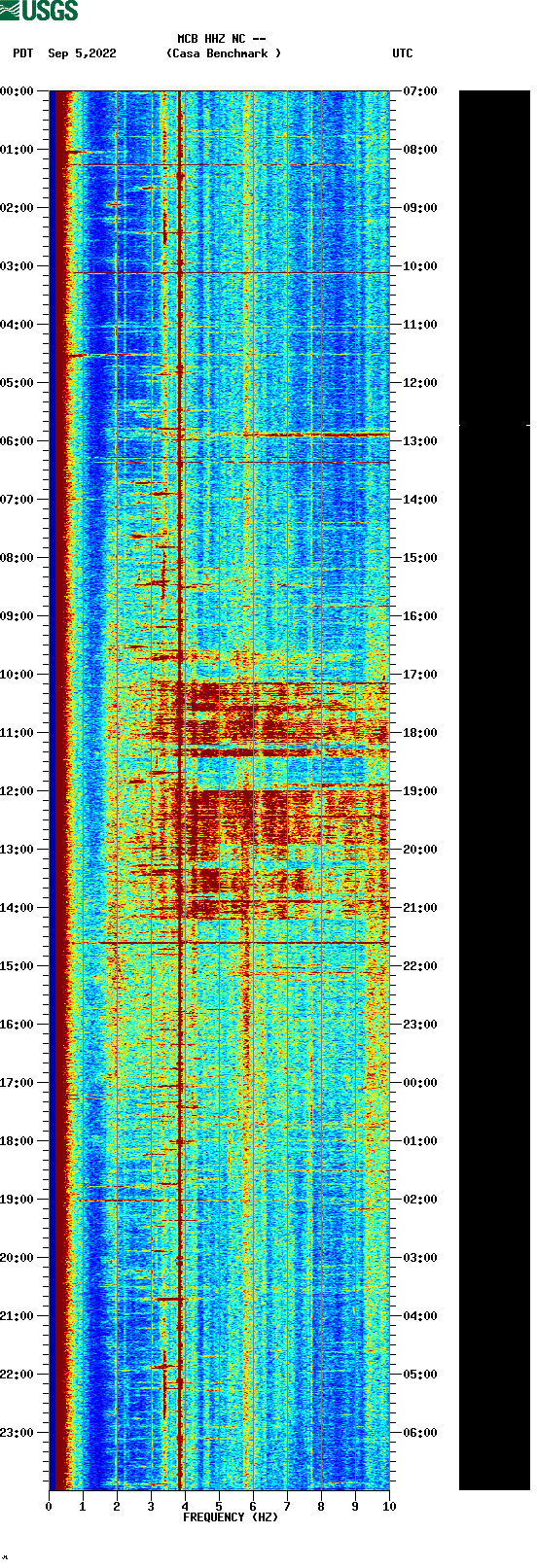The width and height of the screenshot is (537, 1568).
Task: Click the black panel right of spectrogram
Action: coord(494,790)
